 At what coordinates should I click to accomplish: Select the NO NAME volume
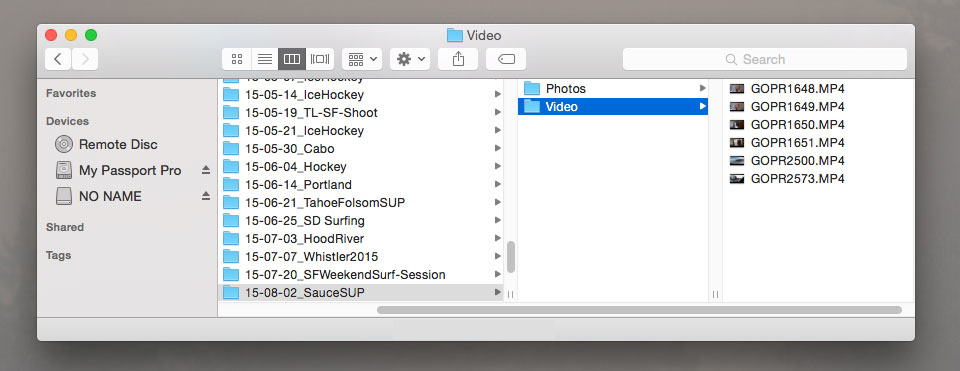pyautogui.click(x=110, y=196)
